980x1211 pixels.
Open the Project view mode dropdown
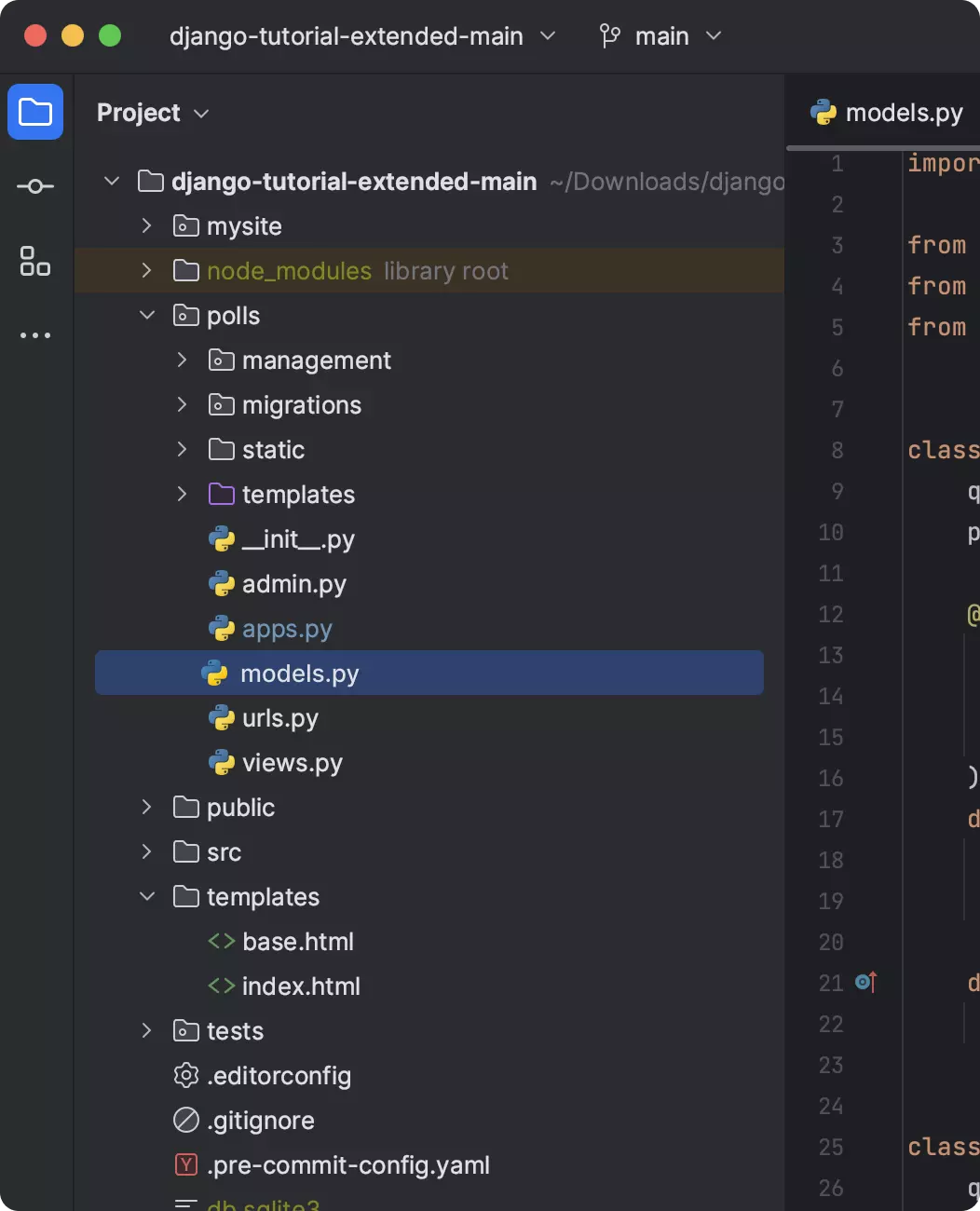(x=202, y=113)
